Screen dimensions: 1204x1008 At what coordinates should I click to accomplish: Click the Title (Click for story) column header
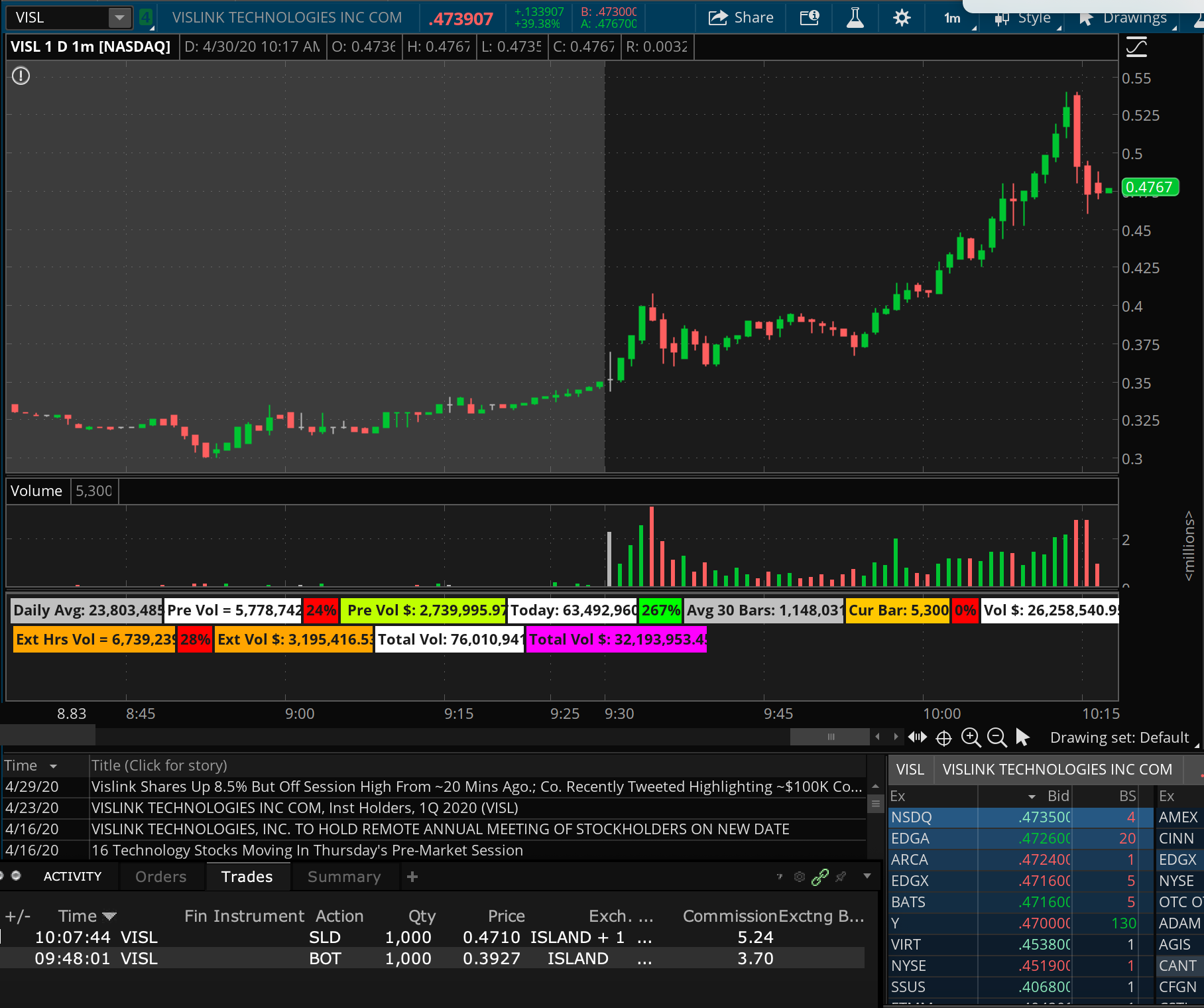(159, 765)
